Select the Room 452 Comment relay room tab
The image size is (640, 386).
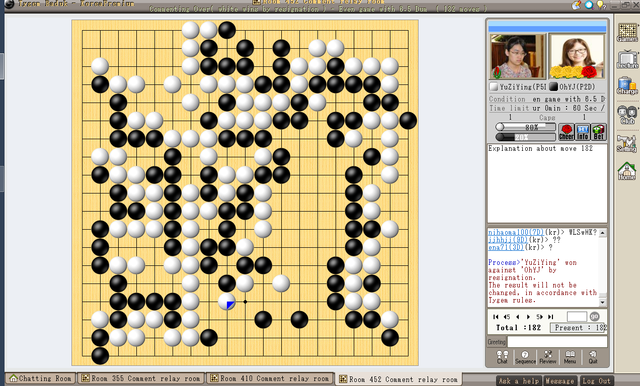coord(398,379)
